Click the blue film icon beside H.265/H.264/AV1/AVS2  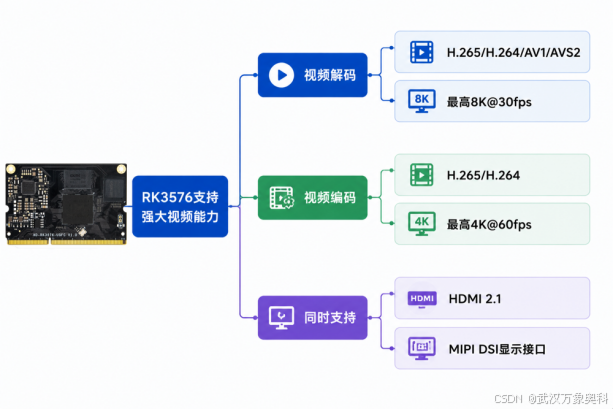pos(421,52)
